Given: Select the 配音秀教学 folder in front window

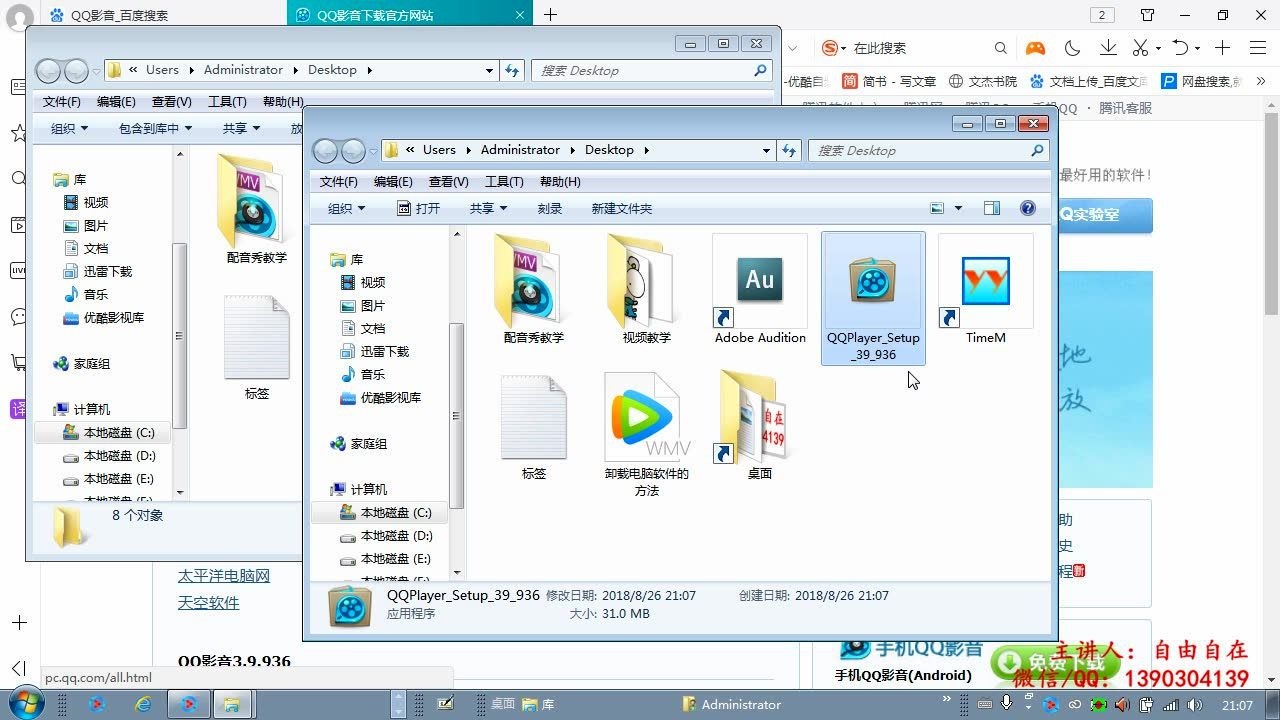Looking at the screenshot, I should click(x=533, y=290).
